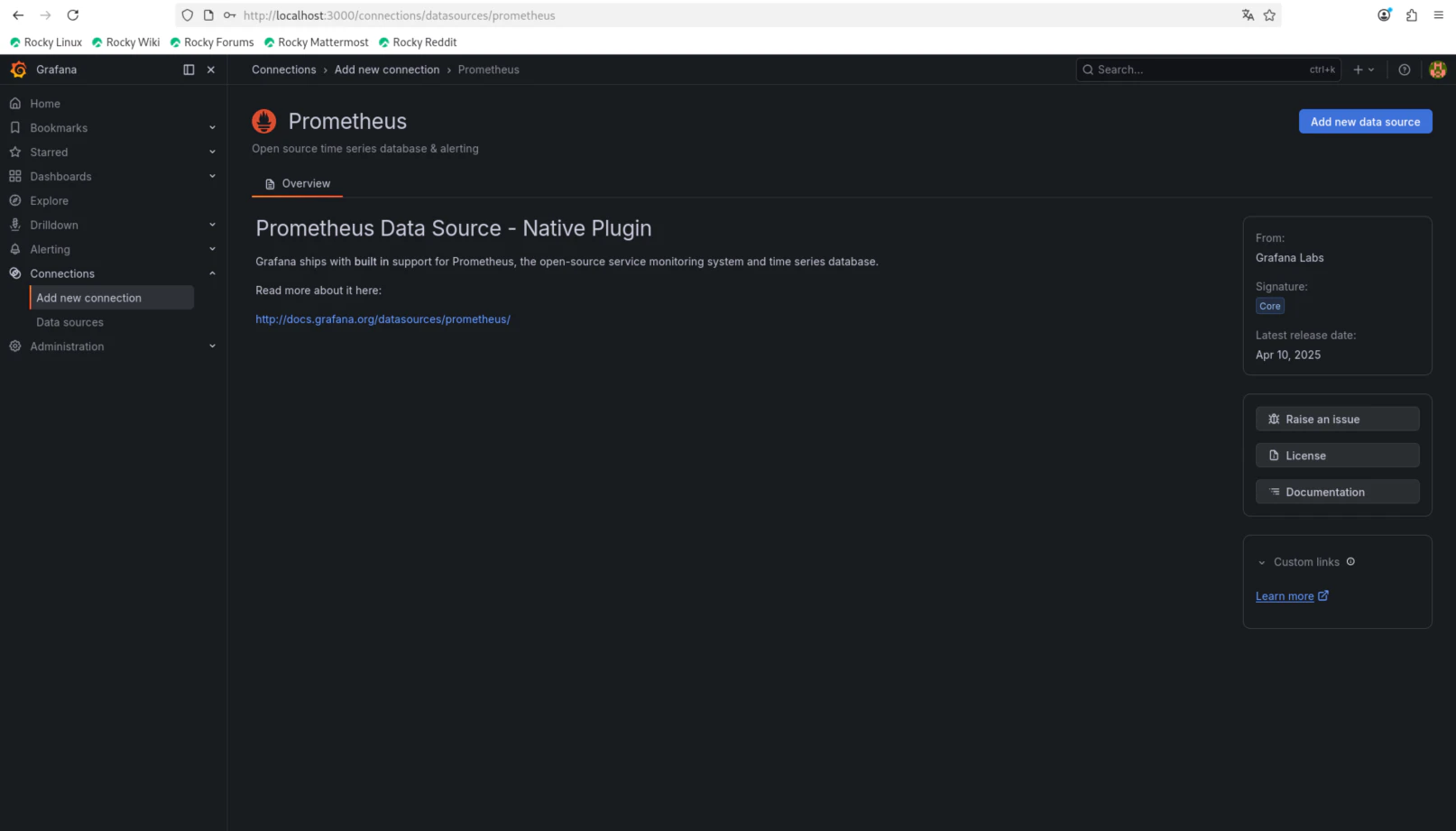This screenshot has width=1456, height=831.
Task: Expand the Administration chevron
Action: point(213,346)
